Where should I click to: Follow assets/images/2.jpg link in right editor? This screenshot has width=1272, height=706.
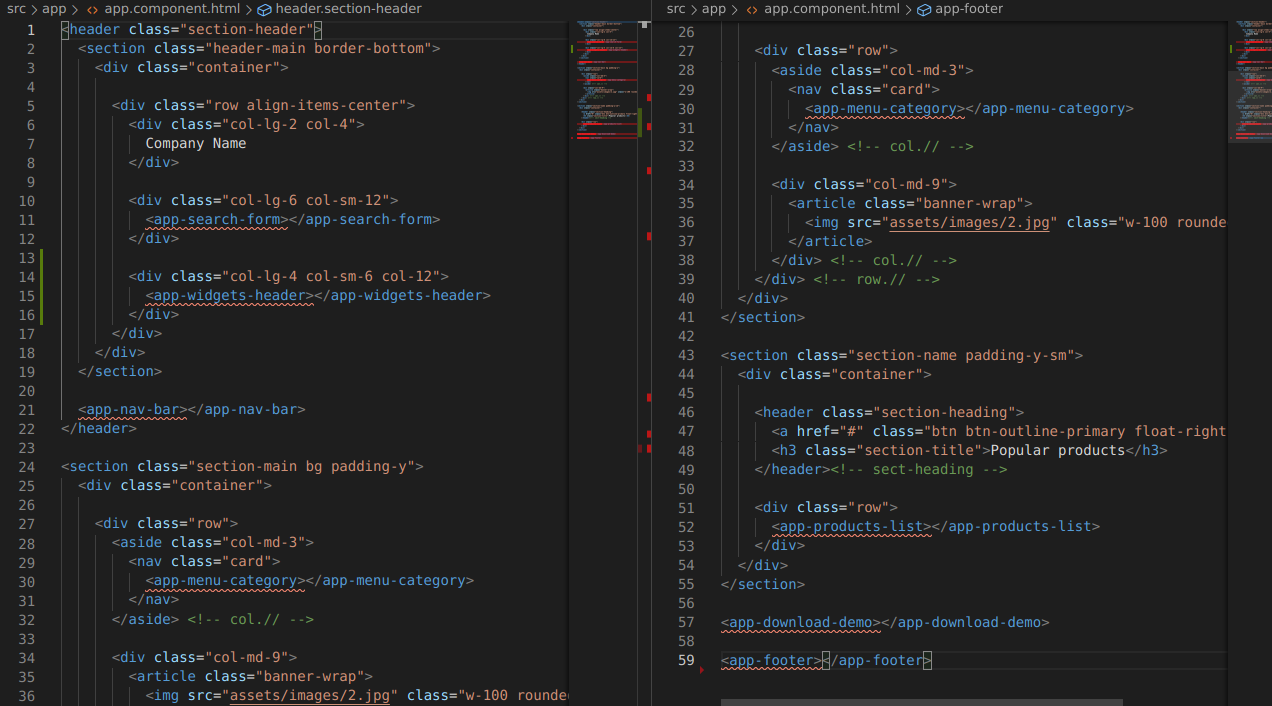click(x=969, y=222)
